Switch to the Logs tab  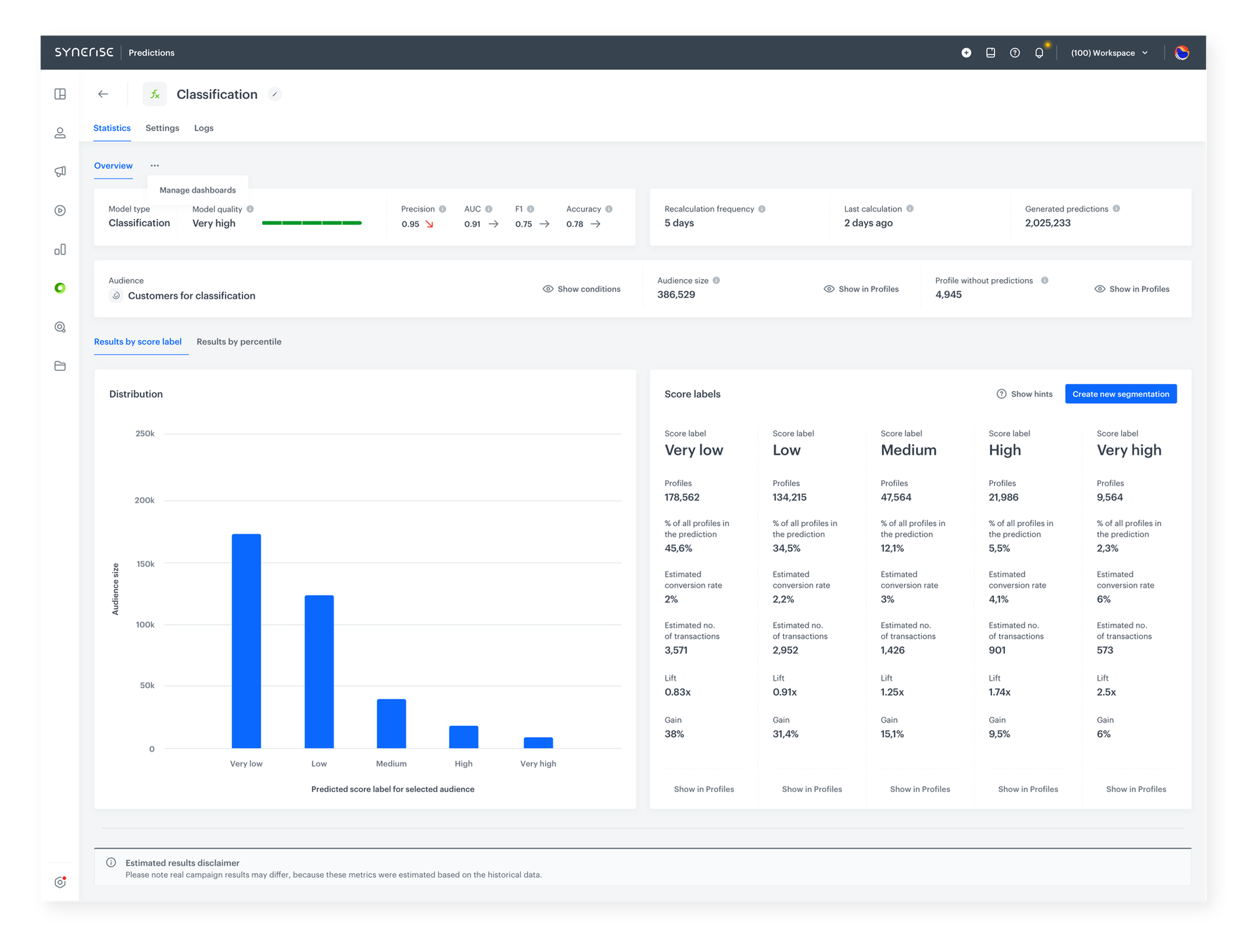click(x=203, y=128)
